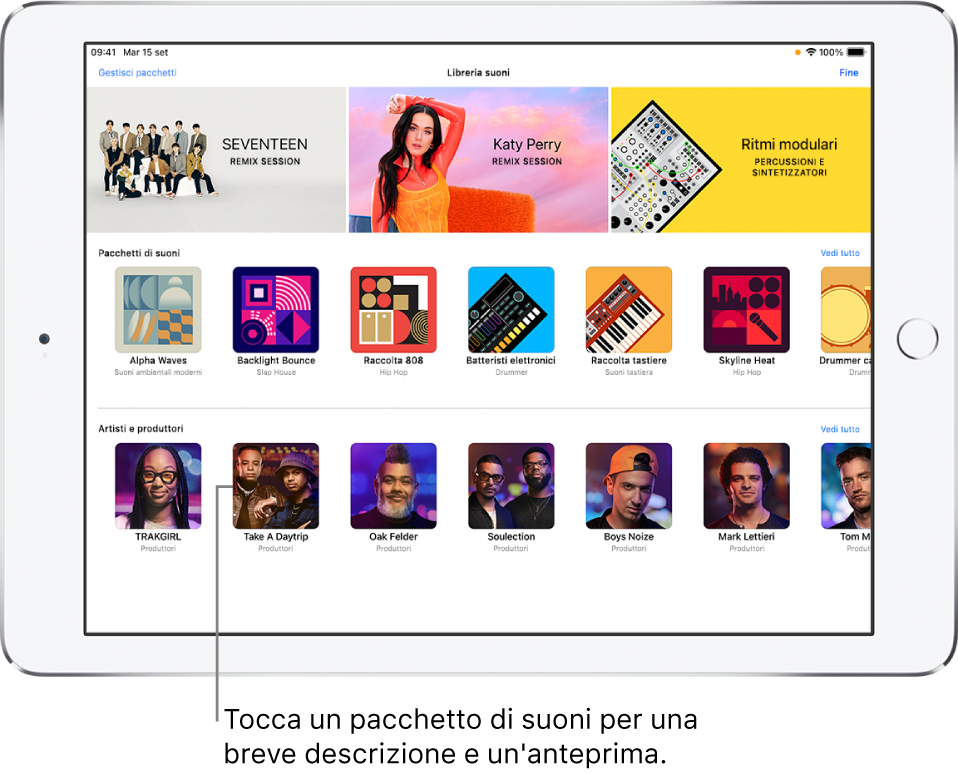Tap the Mark Lettieri name label
This screenshot has width=958, height=774.
(747, 536)
